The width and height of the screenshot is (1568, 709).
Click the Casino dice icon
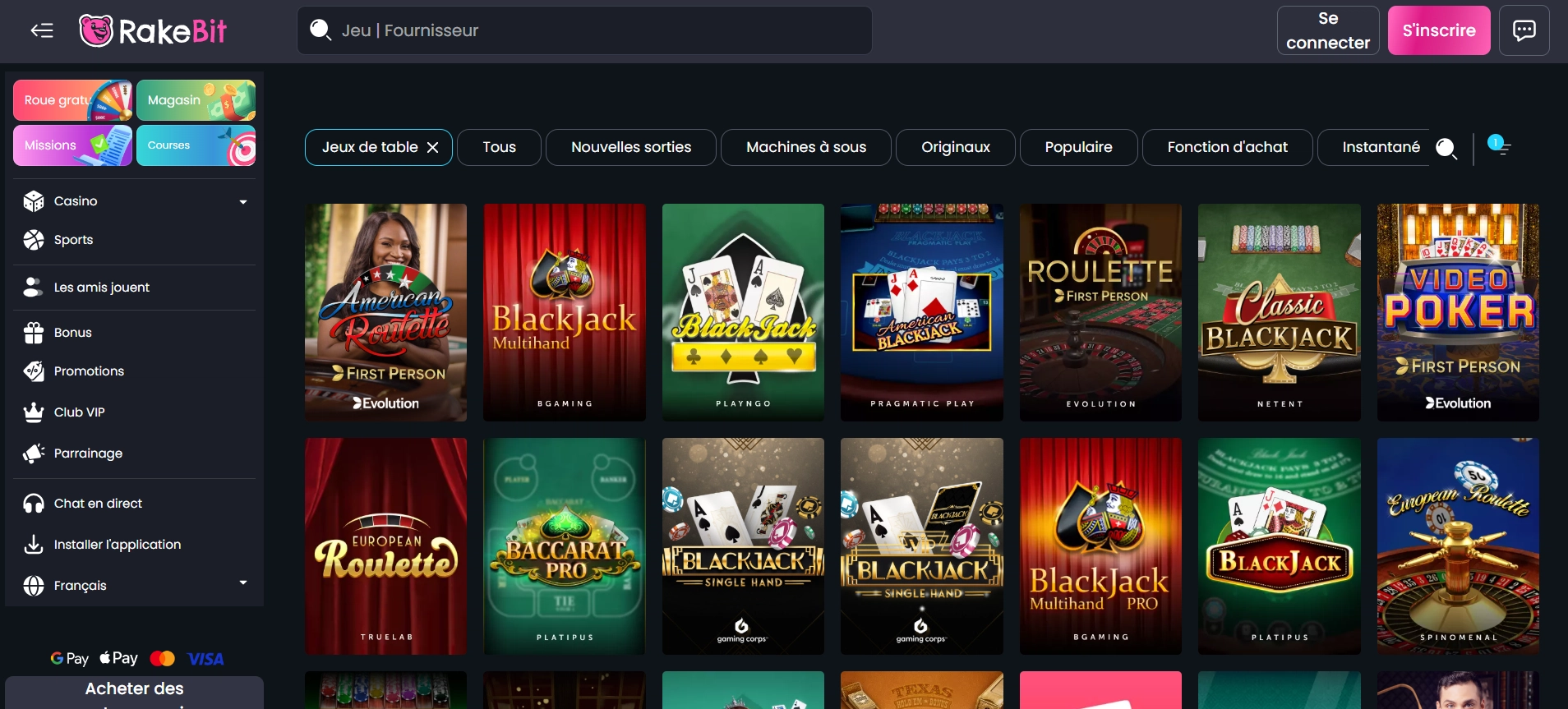[x=34, y=201]
